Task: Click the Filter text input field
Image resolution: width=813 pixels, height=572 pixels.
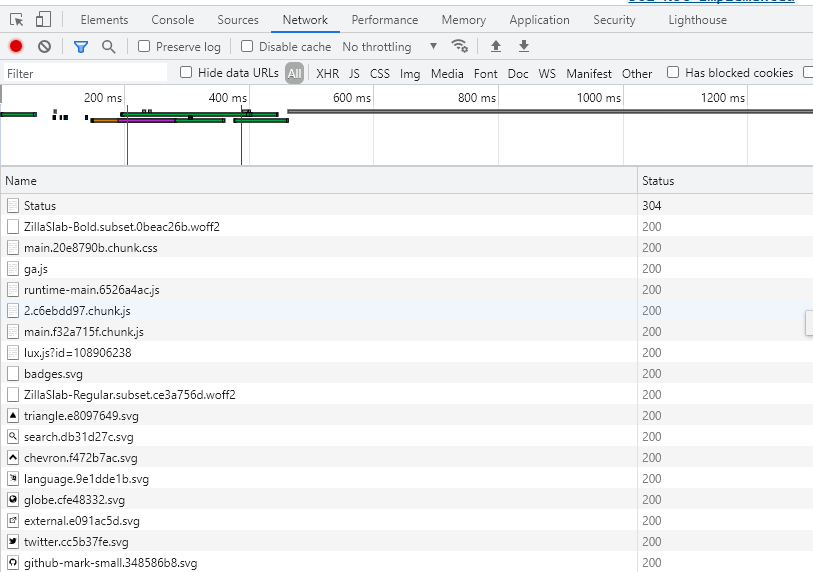Action: click(86, 73)
